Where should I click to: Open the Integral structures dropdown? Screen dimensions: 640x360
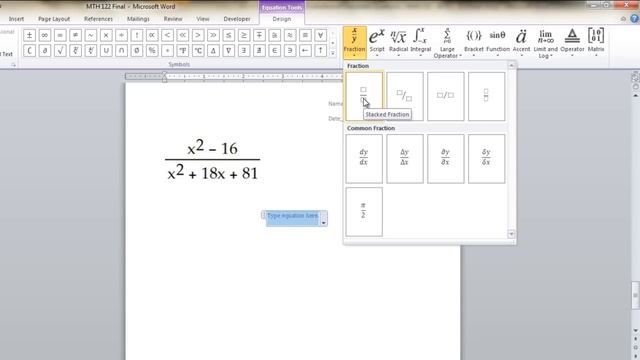[420, 42]
